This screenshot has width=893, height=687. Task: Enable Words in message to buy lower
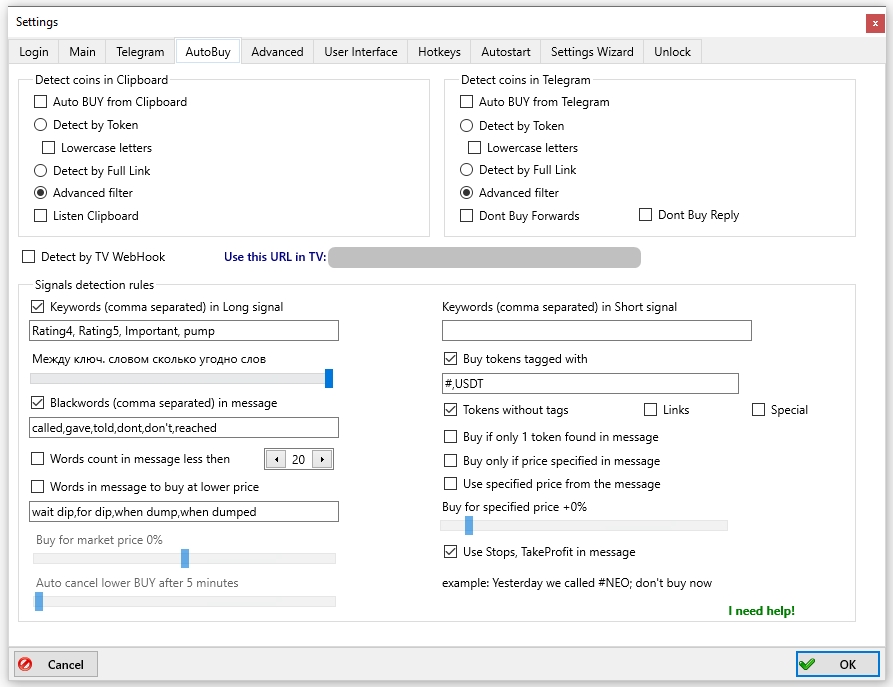(x=38, y=486)
